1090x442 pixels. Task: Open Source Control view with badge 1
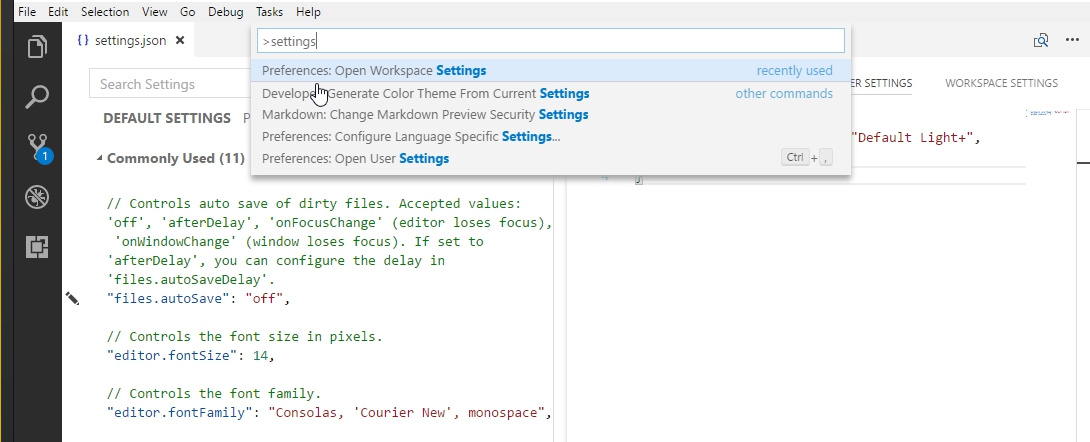click(39, 148)
